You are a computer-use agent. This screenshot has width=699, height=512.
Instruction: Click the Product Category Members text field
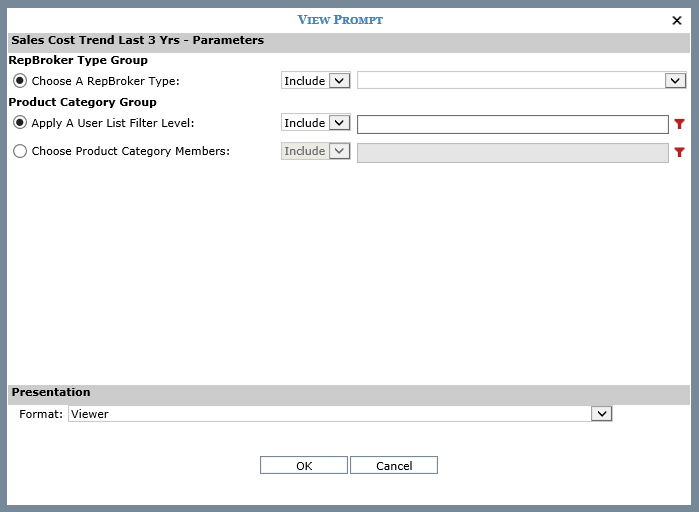[512, 152]
